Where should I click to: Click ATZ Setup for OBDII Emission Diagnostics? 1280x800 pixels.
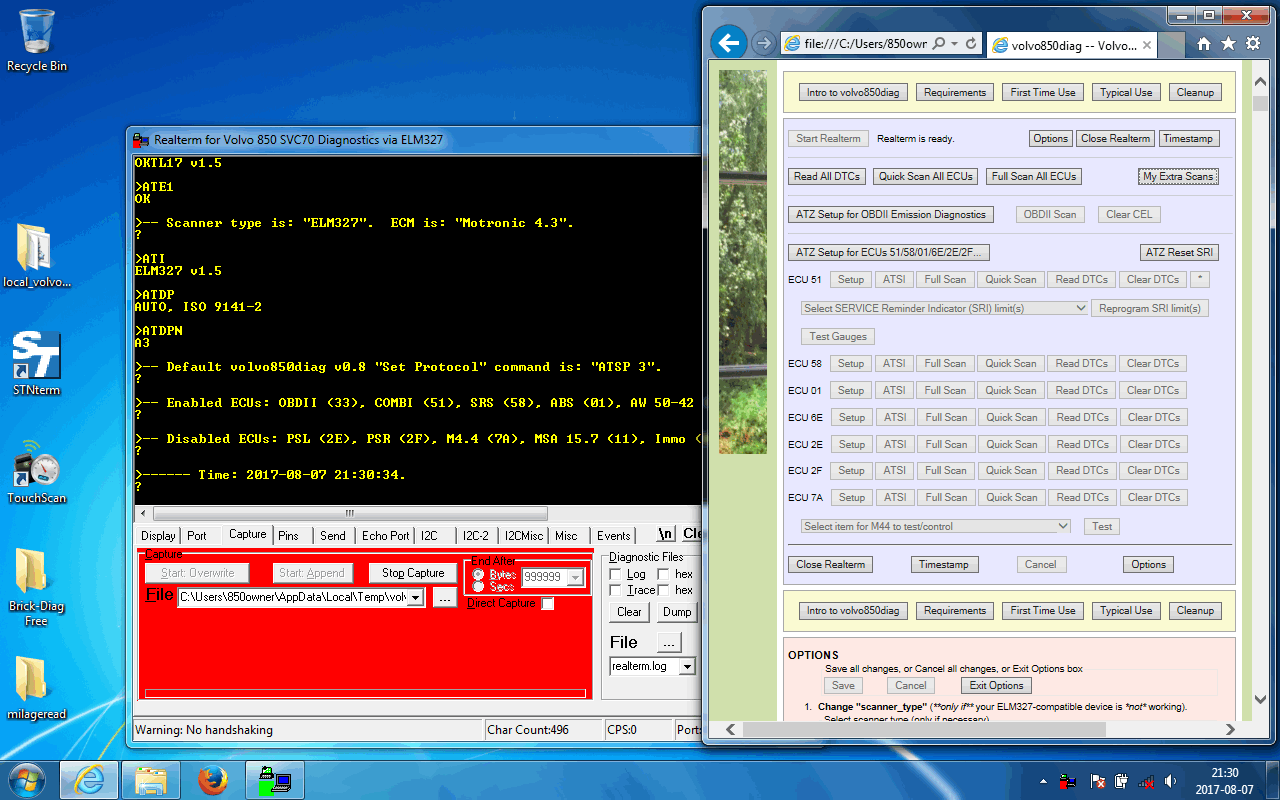(x=890, y=214)
